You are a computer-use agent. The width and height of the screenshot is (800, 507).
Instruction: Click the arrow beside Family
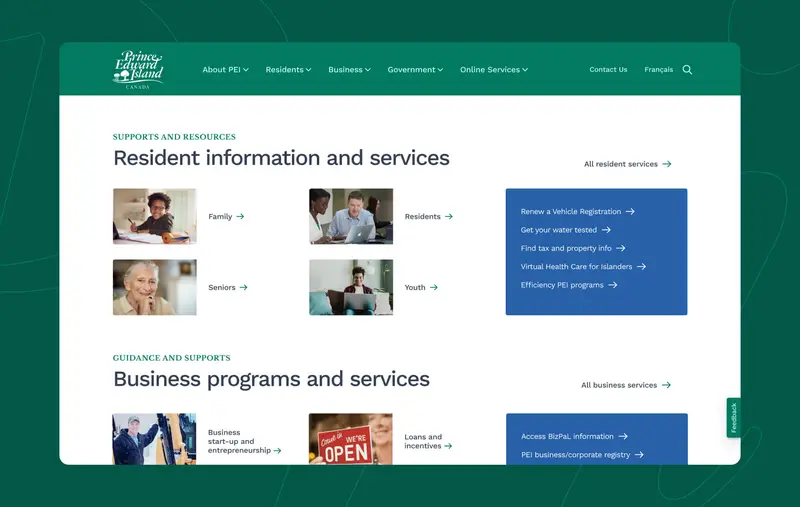click(240, 217)
